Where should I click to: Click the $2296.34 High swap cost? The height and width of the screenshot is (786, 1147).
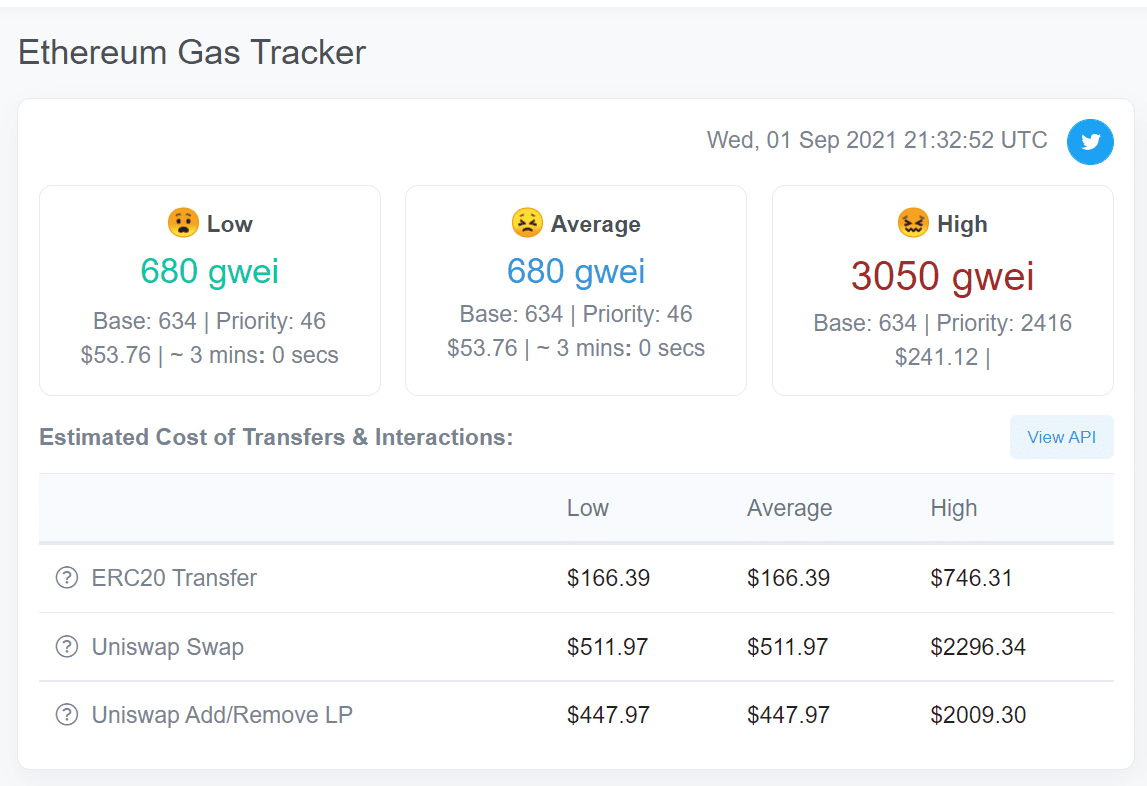[978, 647]
